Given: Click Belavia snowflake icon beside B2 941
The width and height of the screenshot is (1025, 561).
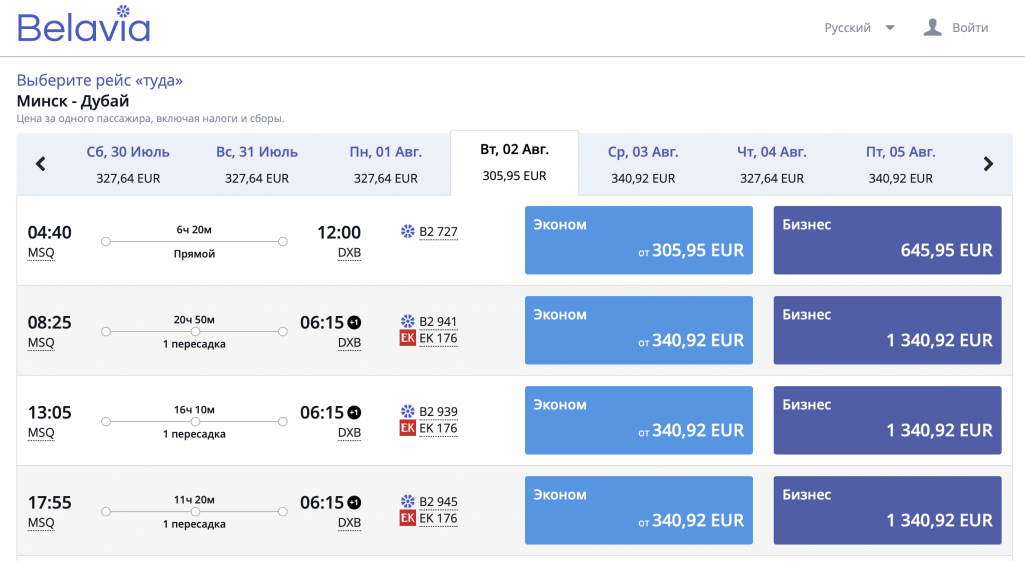Looking at the screenshot, I should [x=408, y=321].
